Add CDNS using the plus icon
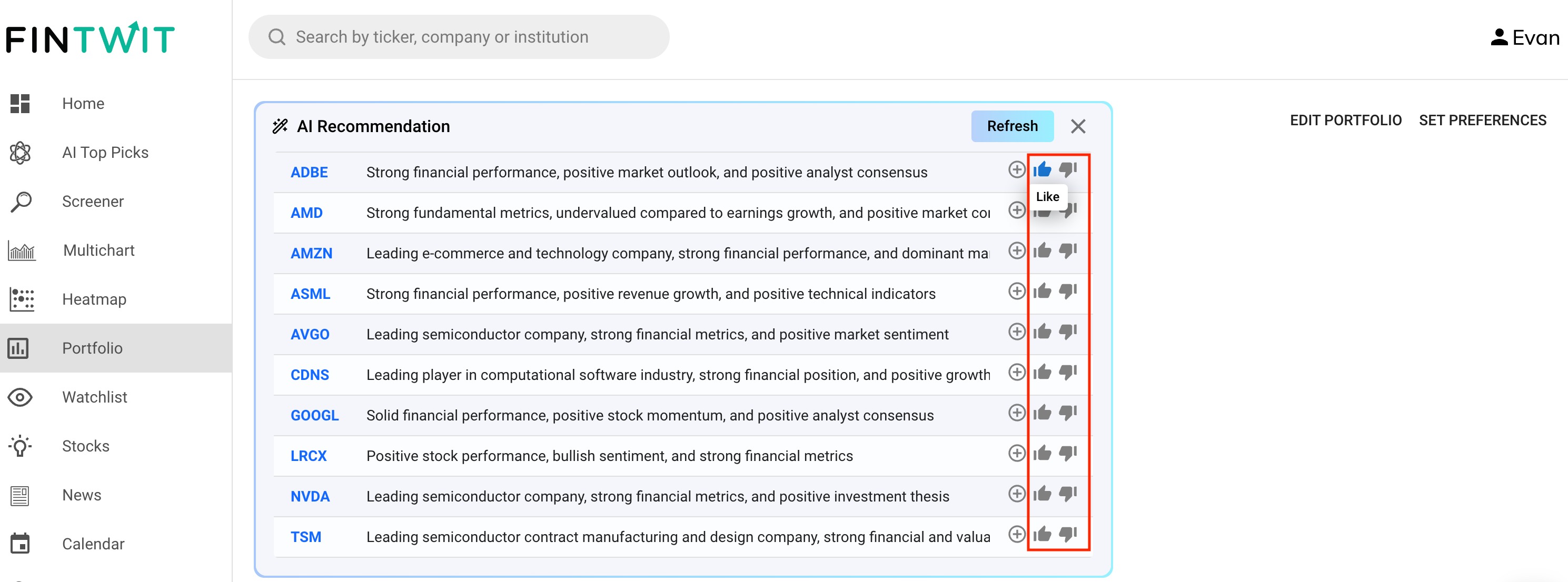The height and width of the screenshot is (582, 1568). (1017, 372)
